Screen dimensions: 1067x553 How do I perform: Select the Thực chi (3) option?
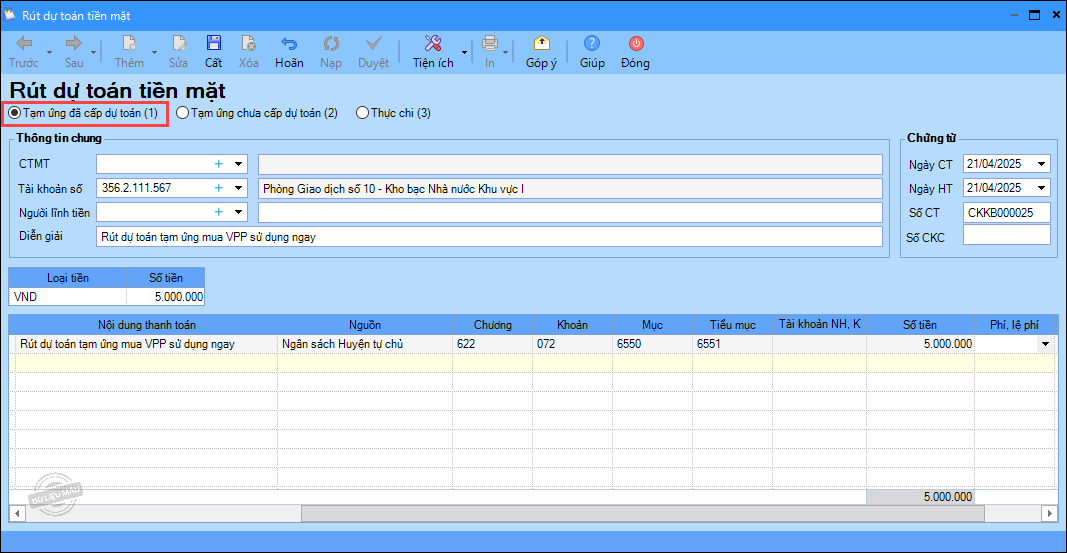(393, 113)
